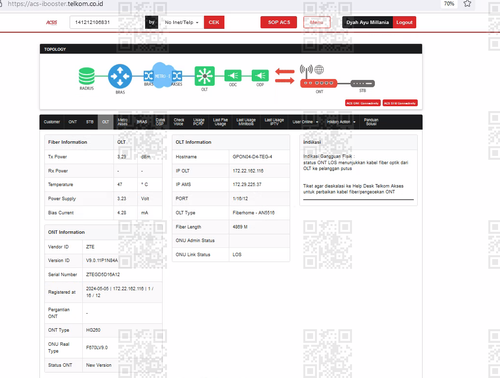Image resolution: width=500 pixels, height=378 pixels.
Task: Click the 70% zoom indicator
Action: pos(449,4)
